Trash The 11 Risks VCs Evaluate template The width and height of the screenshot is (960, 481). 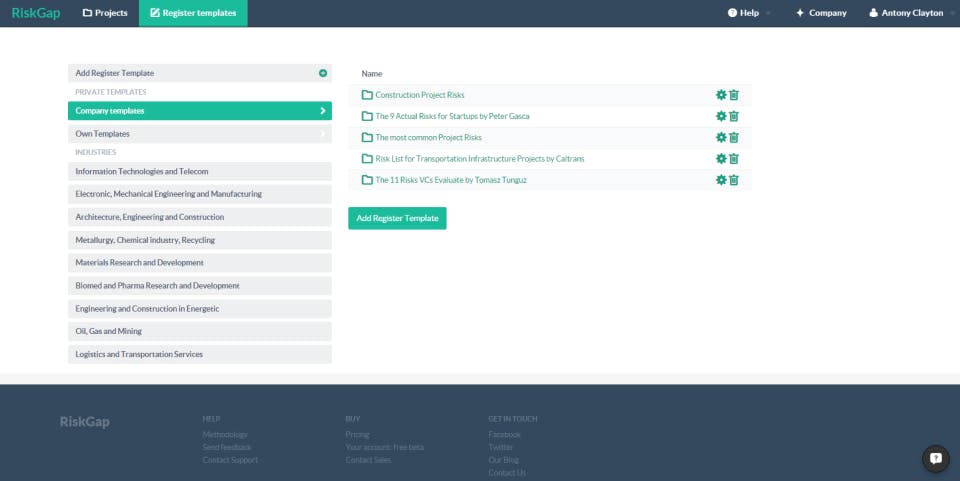click(x=733, y=180)
